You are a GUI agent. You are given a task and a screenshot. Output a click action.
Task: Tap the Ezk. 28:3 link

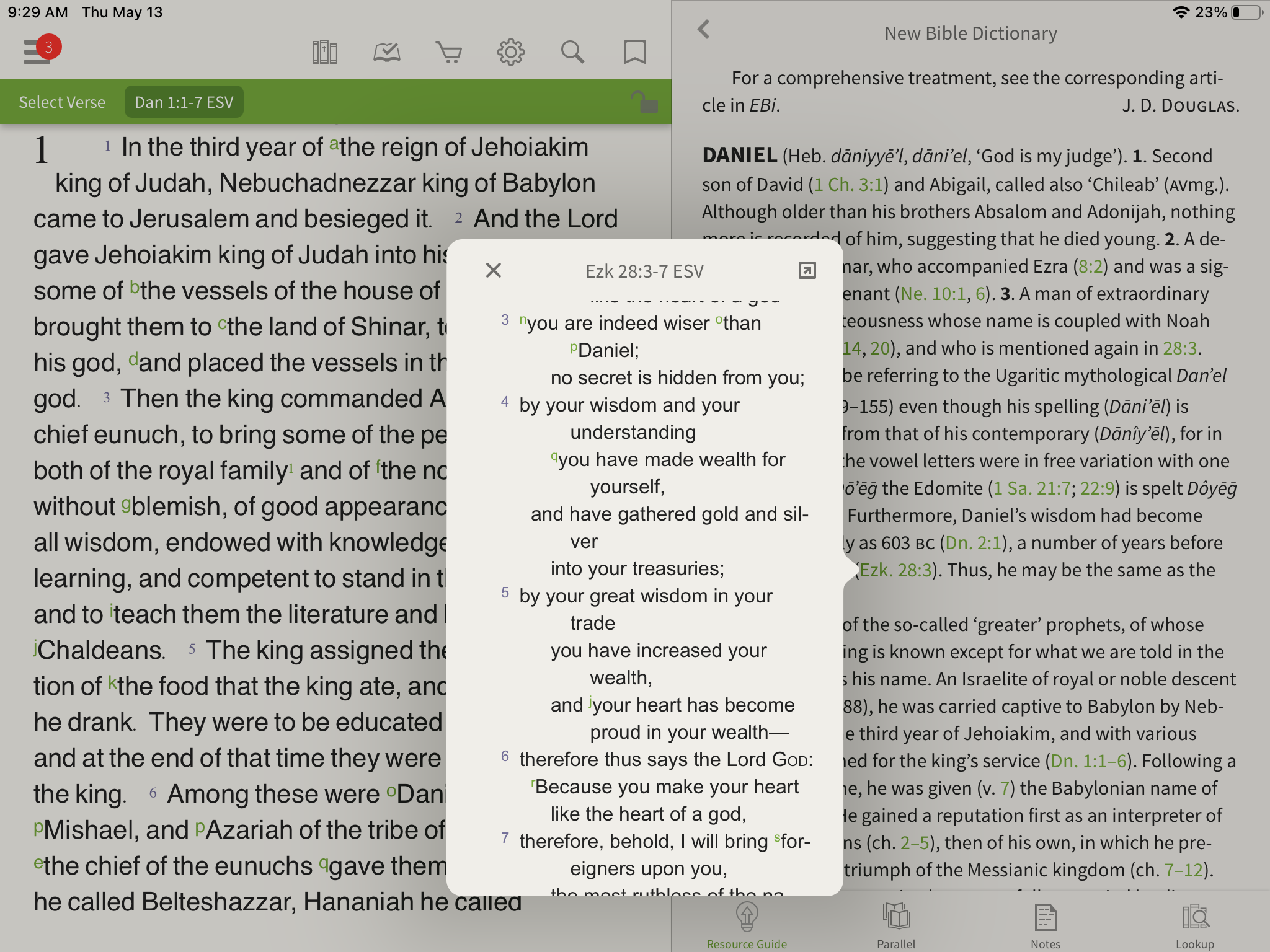[895, 570]
